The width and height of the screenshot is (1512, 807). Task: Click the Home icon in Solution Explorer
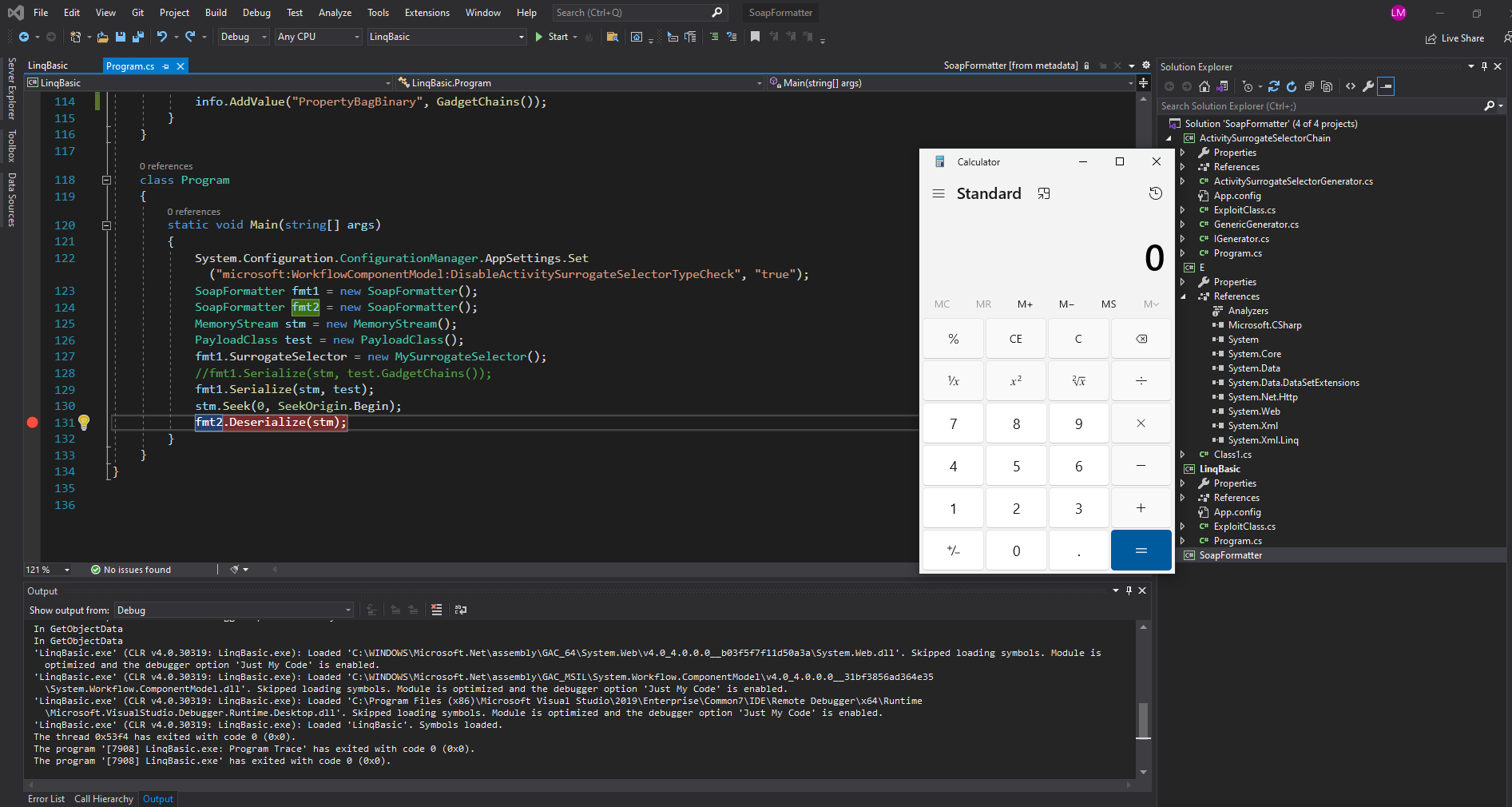tap(1204, 86)
